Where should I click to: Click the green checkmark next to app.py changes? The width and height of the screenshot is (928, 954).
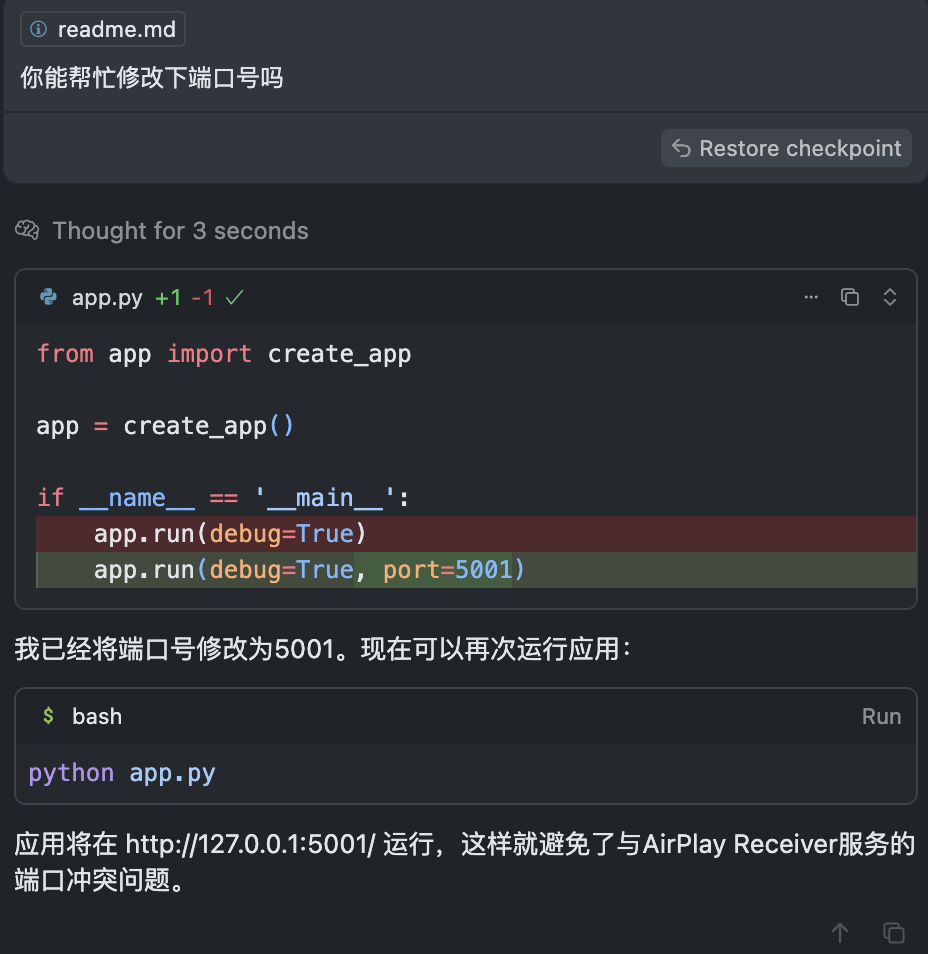click(235, 297)
